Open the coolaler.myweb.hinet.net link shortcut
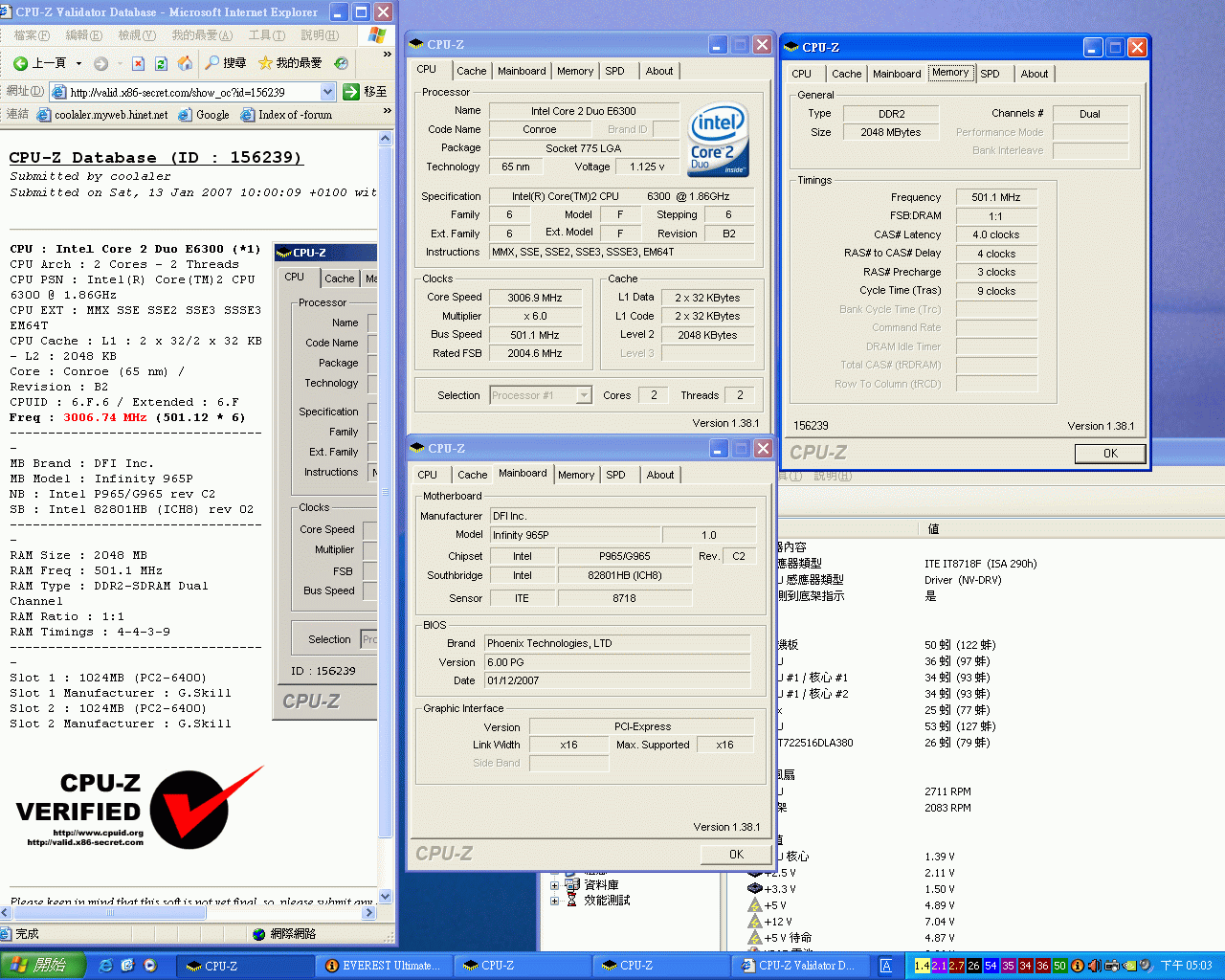The height and width of the screenshot is (980, 1225). 101,115
